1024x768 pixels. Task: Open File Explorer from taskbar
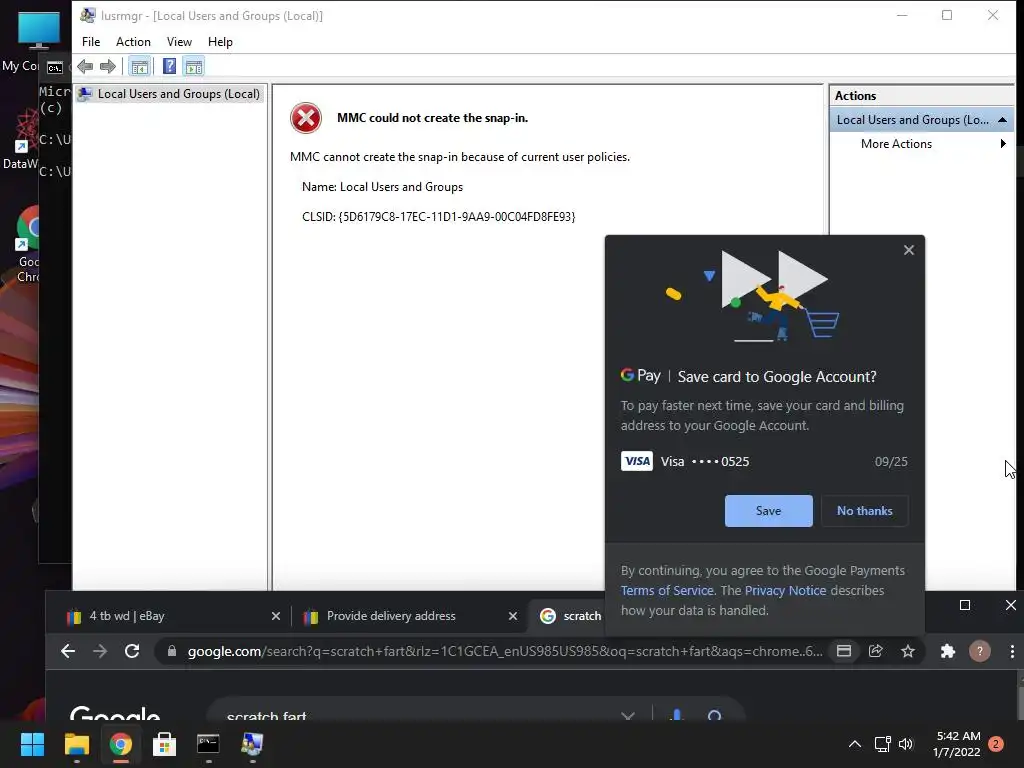coord(76,744)
